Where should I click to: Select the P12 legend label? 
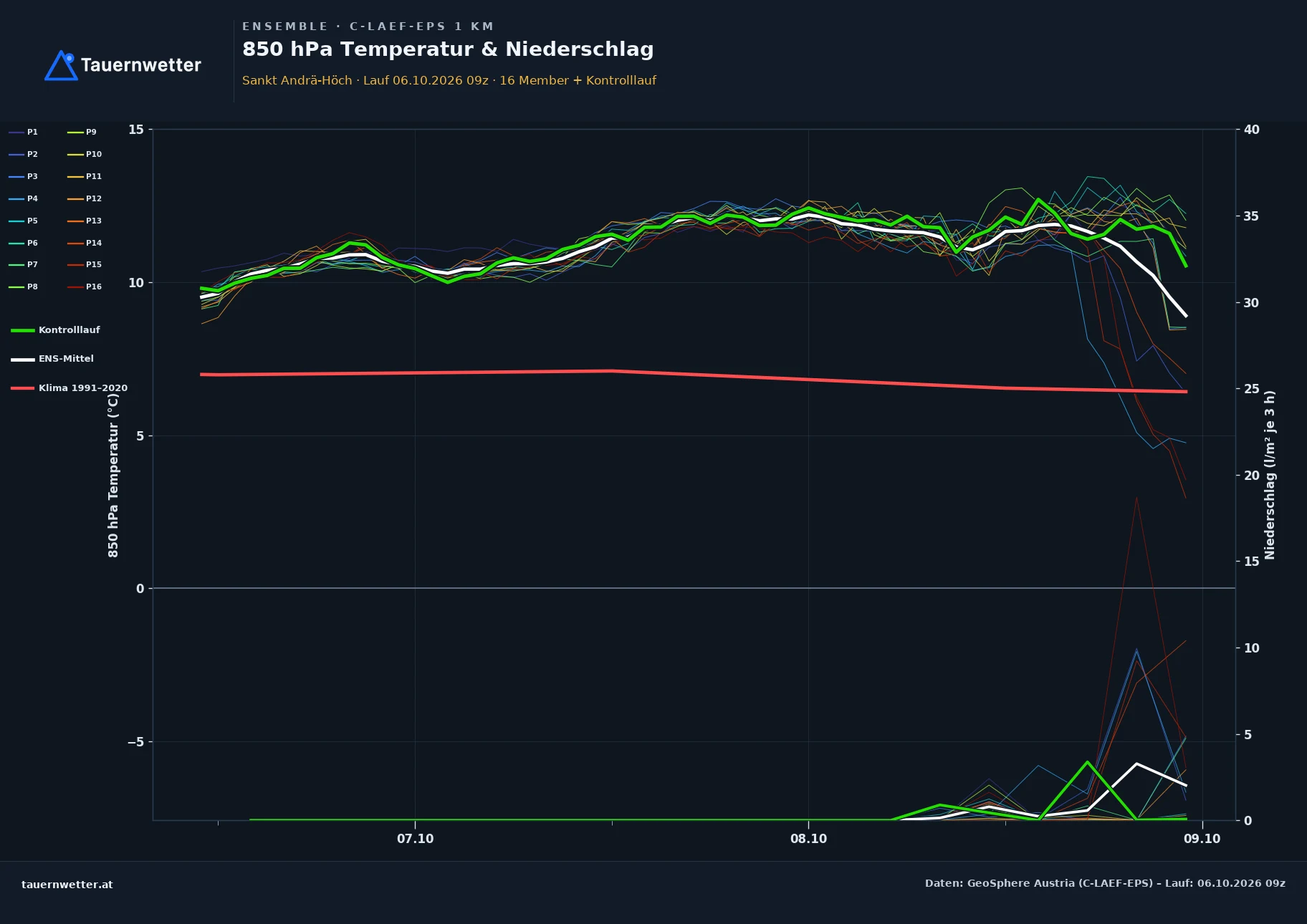pos(94,198)
